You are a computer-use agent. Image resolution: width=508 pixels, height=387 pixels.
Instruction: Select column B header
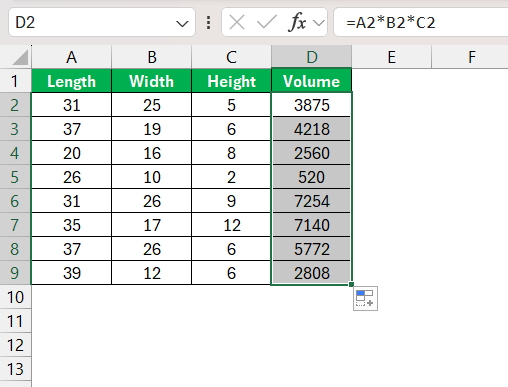pyautogui.click(x=152, y=57)
